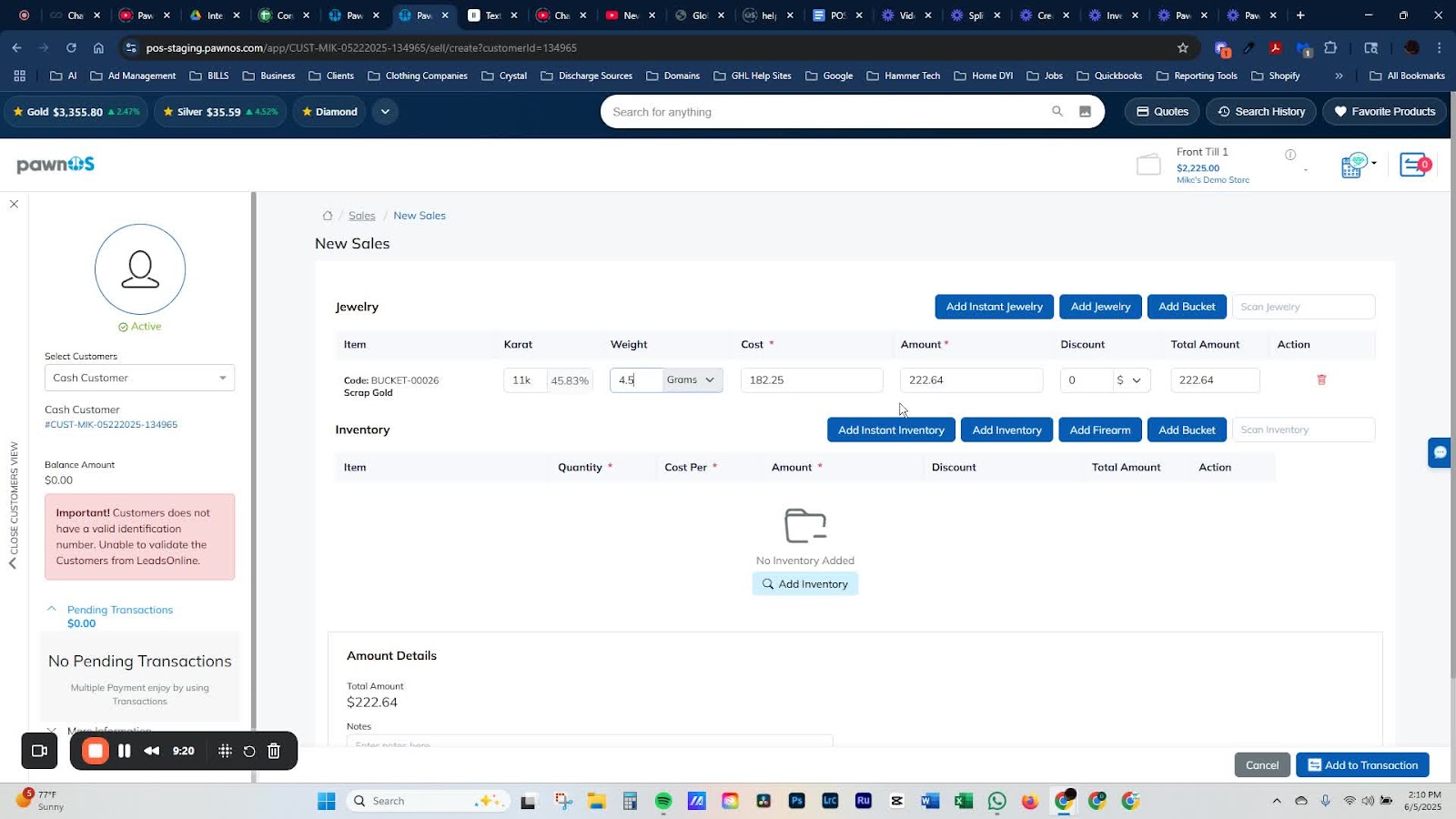Open customer ID CUST-MIK-05222025-134965 link

point(111,425)
